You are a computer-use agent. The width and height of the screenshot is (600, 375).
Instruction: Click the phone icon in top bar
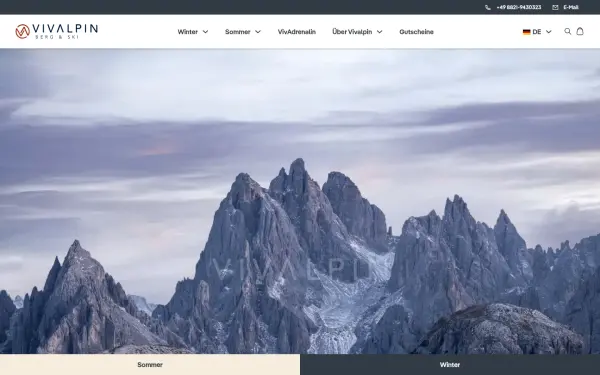[488, 7]
